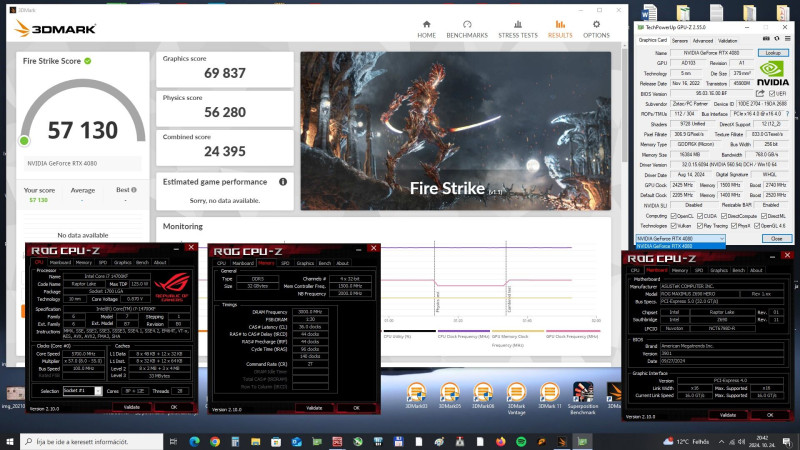The height and width of the screenshot is (450, 800).
Task: Toggle DirectML checkbox in GPU-Z
Action: coord(763,216)
